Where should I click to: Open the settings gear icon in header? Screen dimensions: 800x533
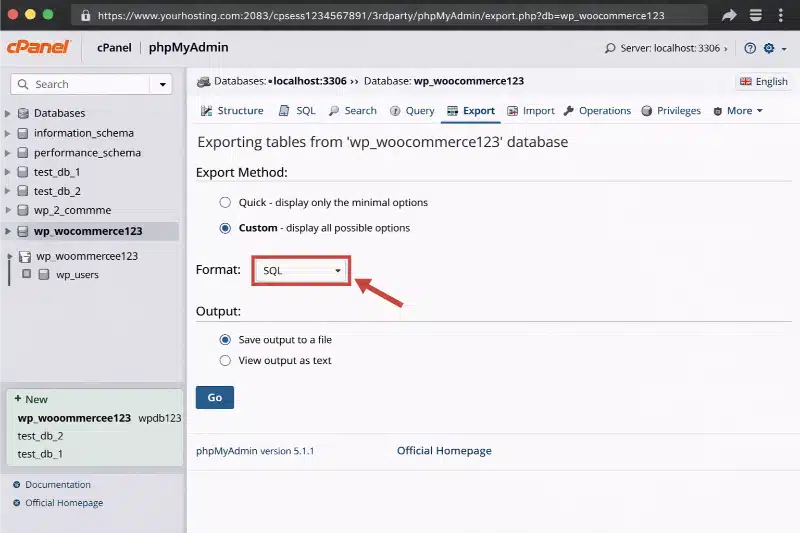[769, 48]
